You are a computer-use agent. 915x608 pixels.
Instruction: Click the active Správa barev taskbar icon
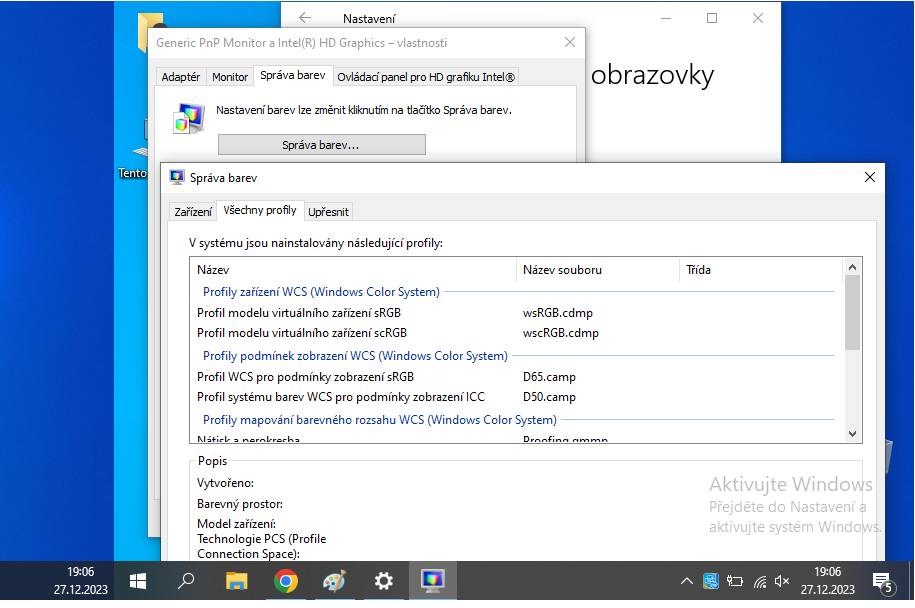pyautogui.click(x=432, y=581)
